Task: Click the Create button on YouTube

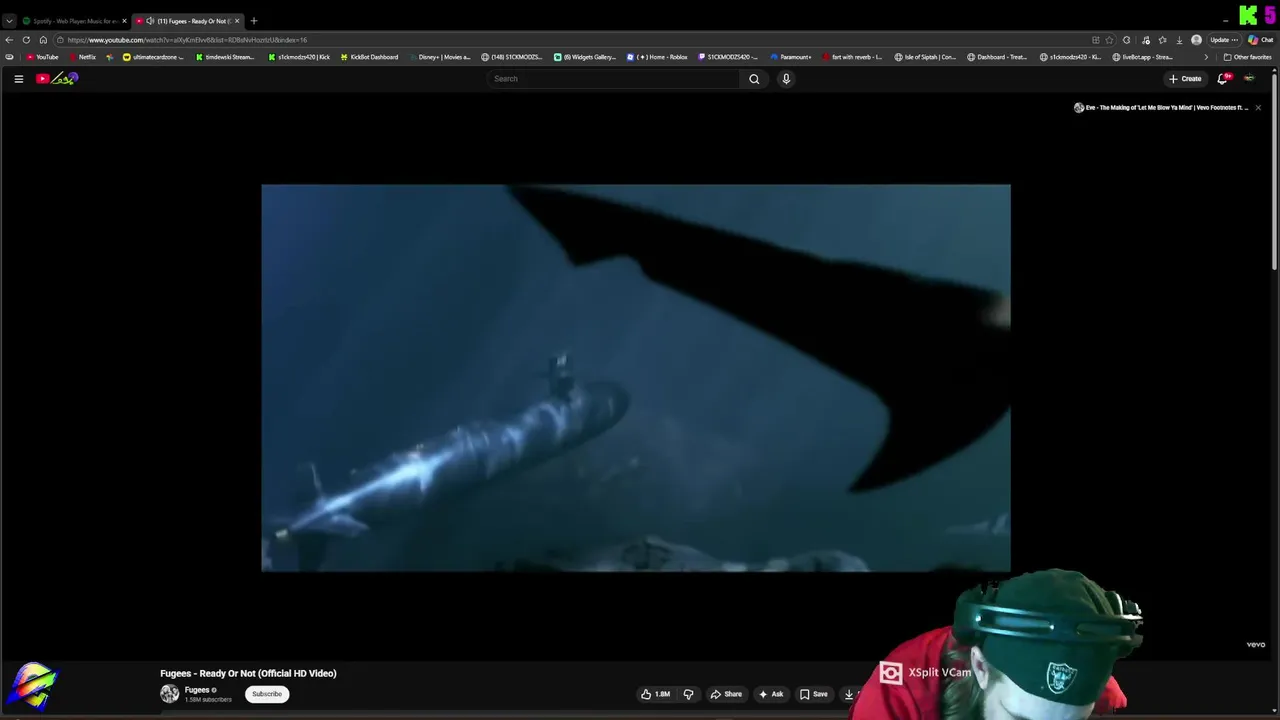Action: (x=1185, y=79)
